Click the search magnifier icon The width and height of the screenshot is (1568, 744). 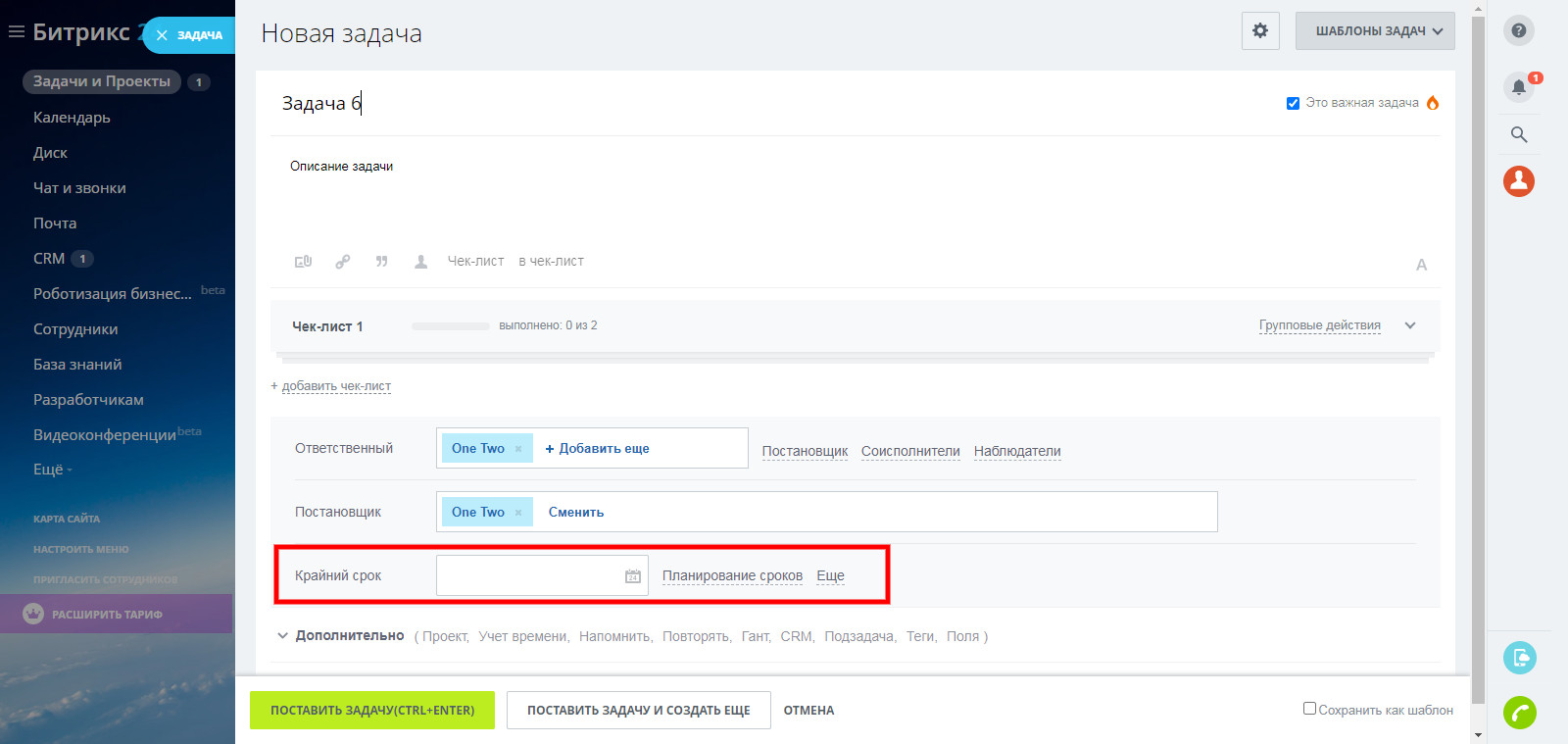[x=1518, y=134]
